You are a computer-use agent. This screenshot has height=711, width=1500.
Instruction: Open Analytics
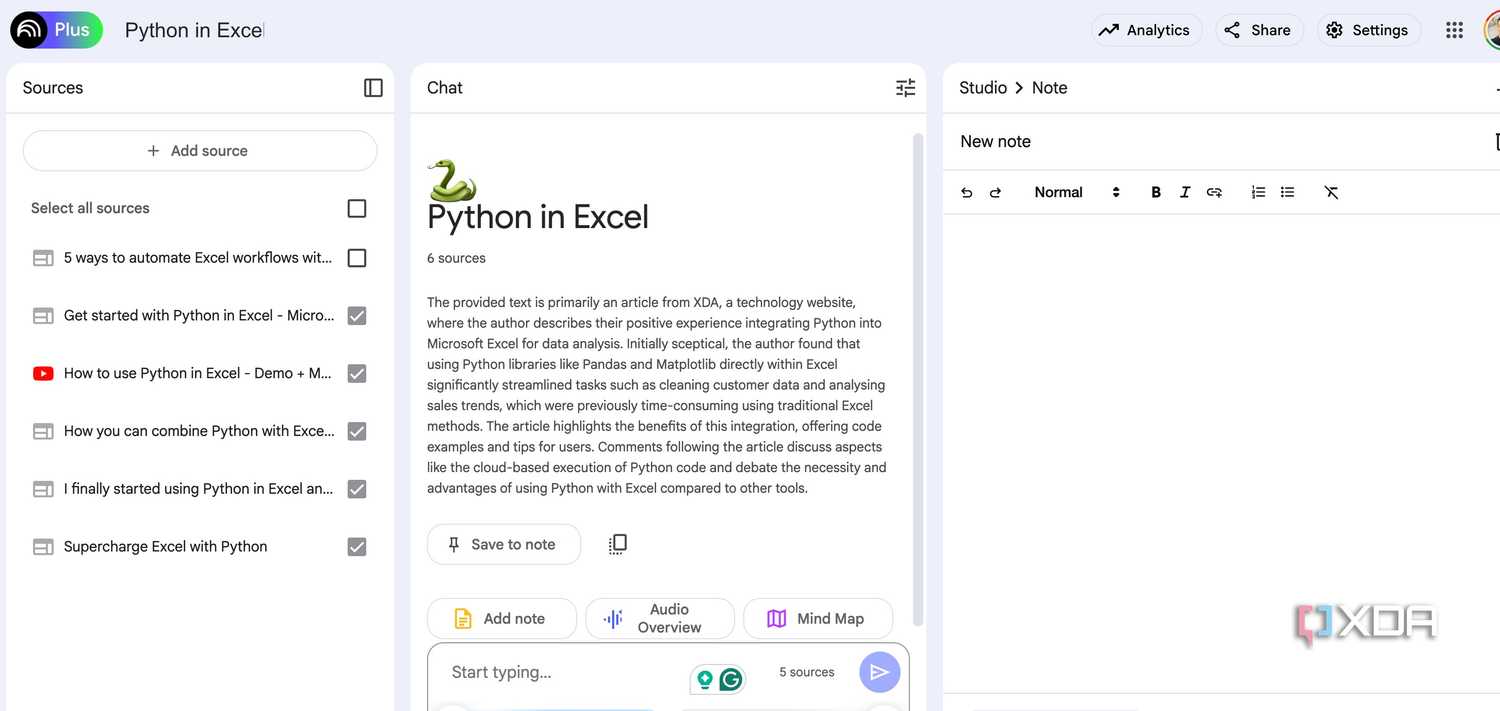[x=1146, y=30]
